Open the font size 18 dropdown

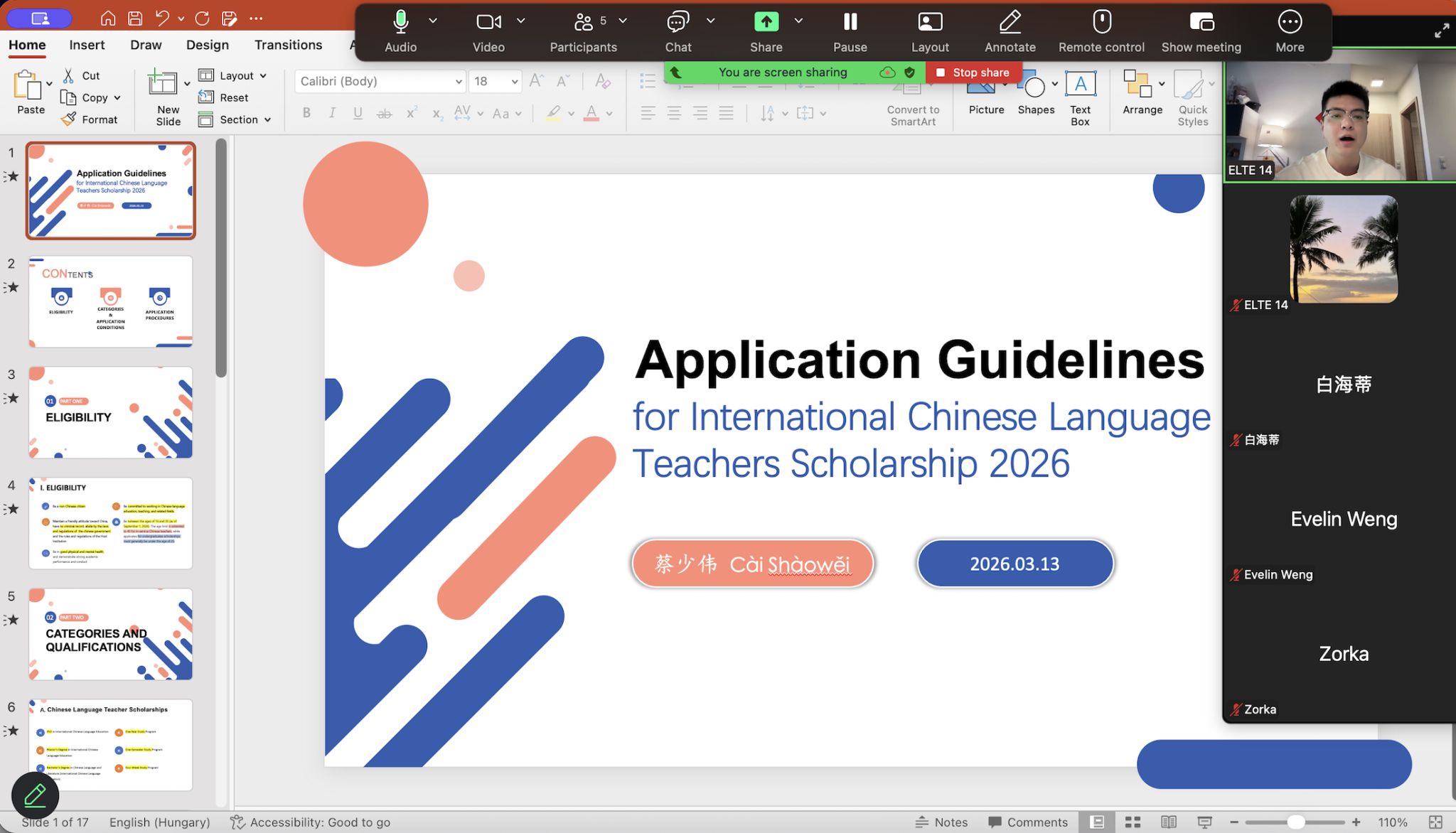click(x=514, y=82)
